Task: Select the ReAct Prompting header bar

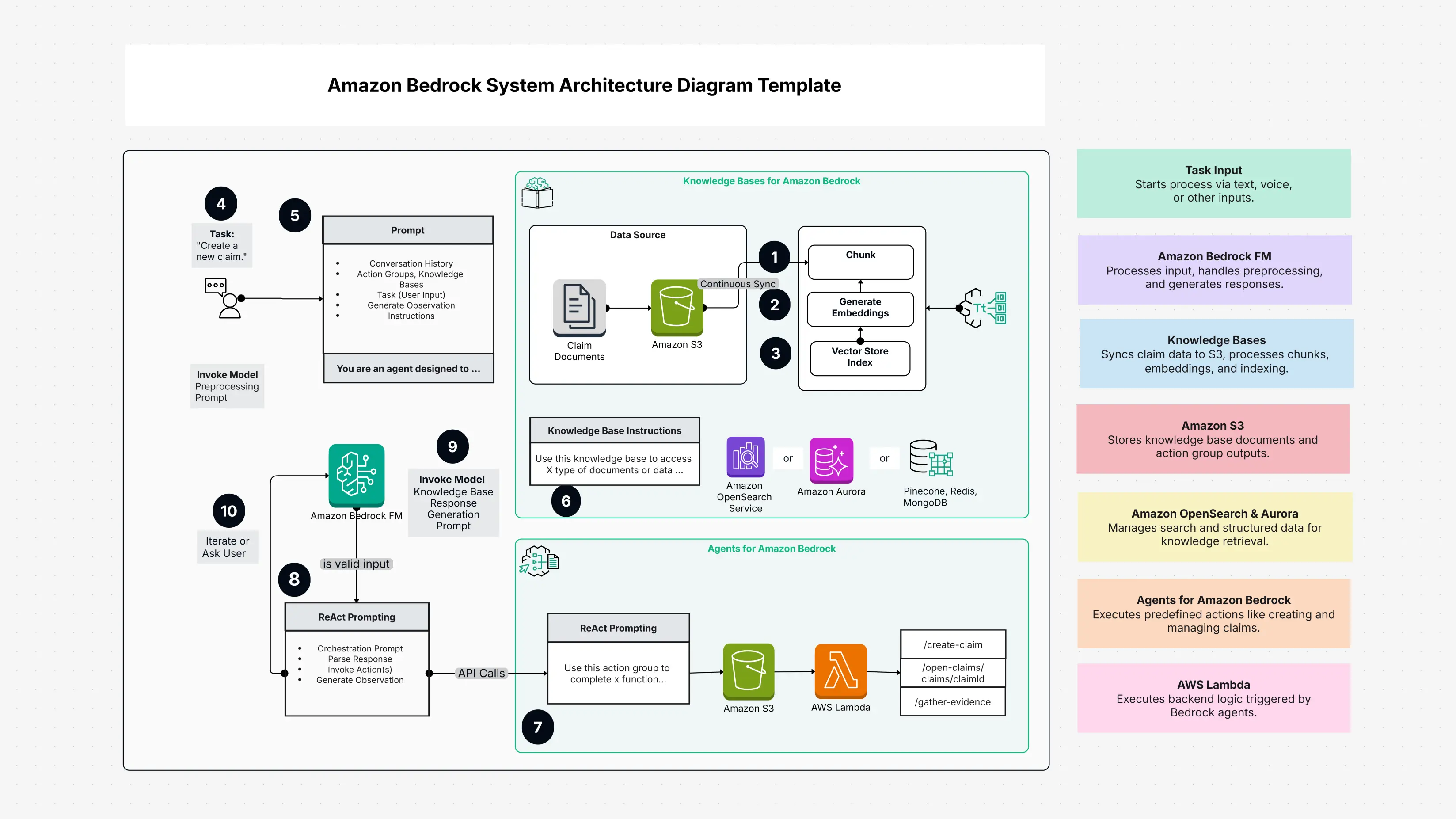Action: [x=357, y=617]
